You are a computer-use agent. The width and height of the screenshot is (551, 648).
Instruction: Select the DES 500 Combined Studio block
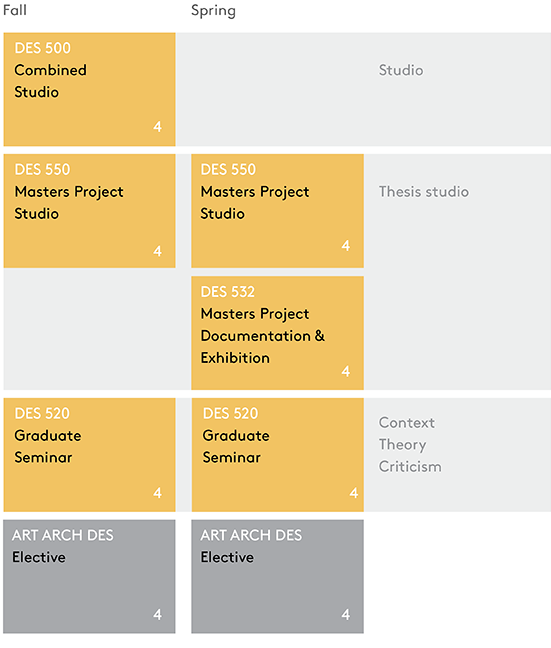point(89,89)
